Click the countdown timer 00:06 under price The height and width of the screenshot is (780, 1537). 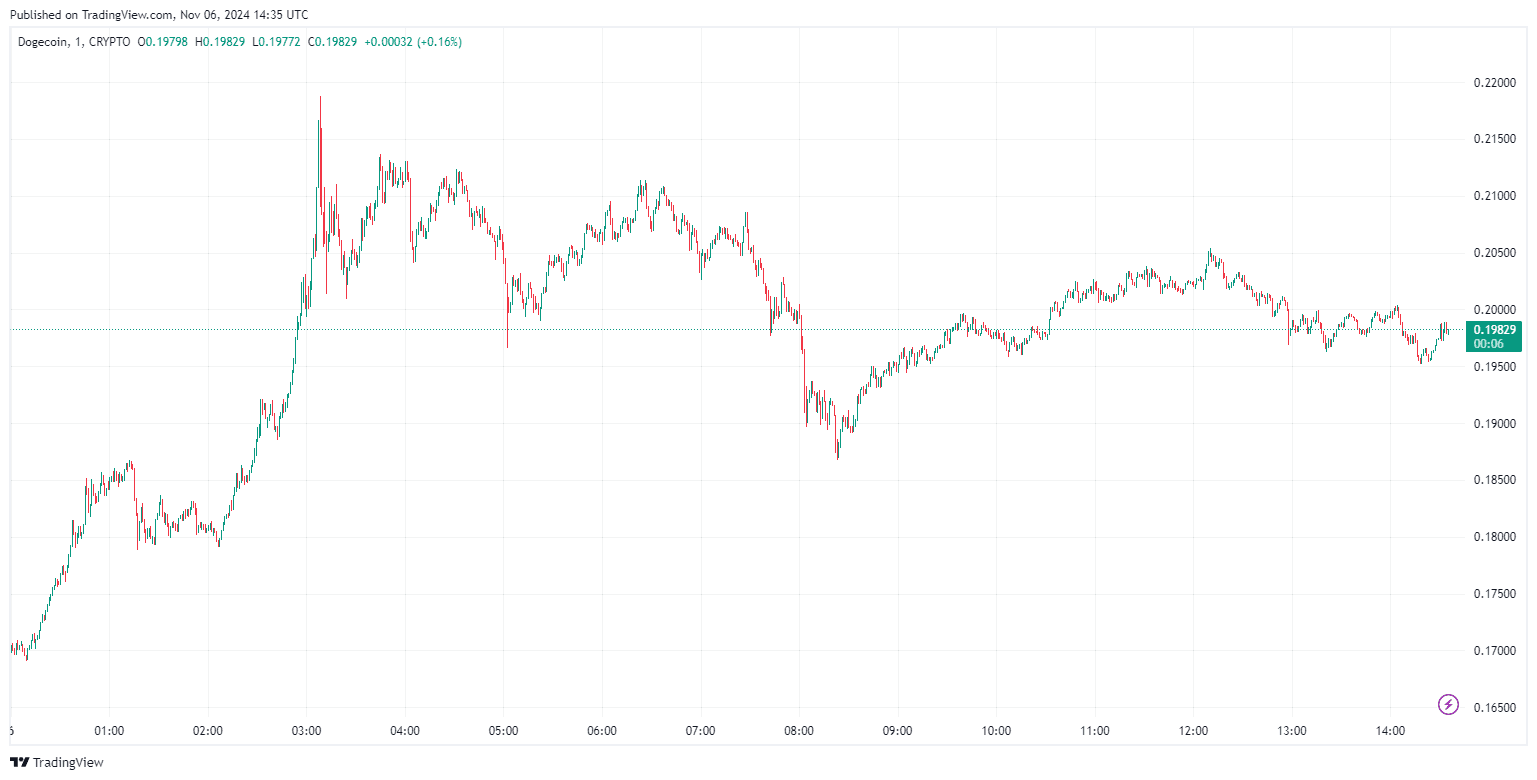(x=1490, y=344)
